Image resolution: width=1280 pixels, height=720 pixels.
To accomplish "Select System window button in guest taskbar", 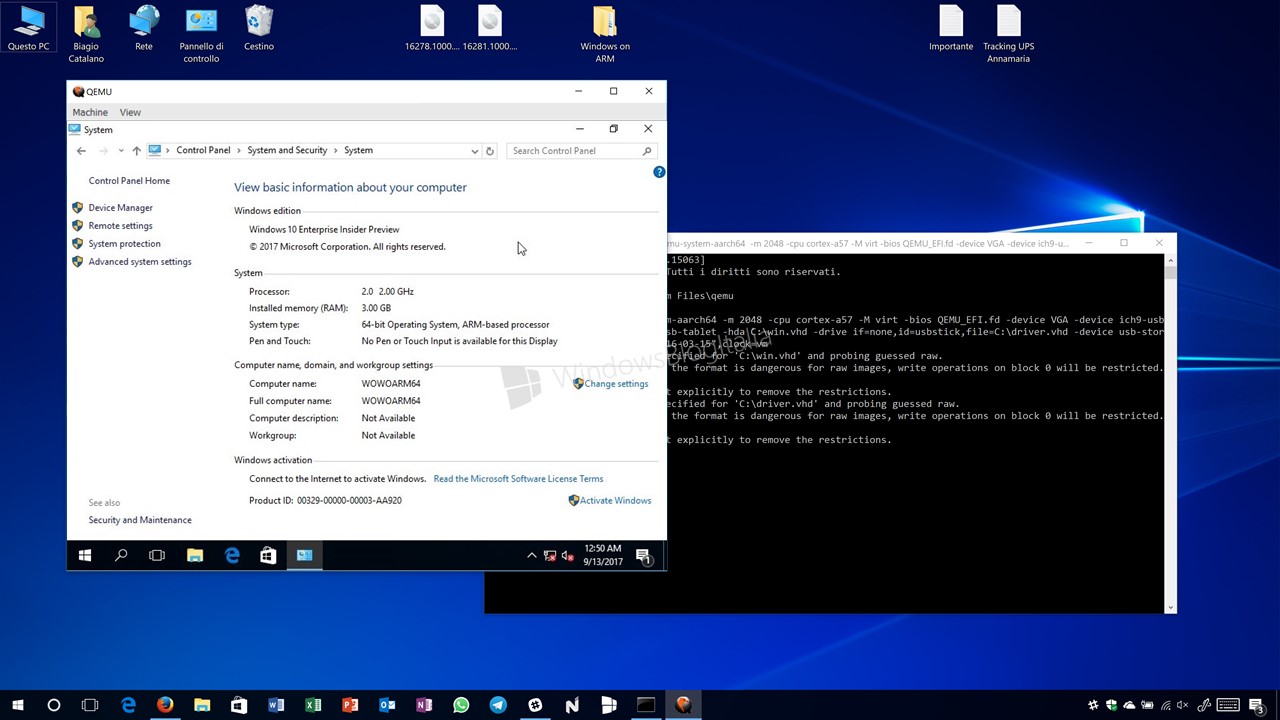I will tap(305, 556).
